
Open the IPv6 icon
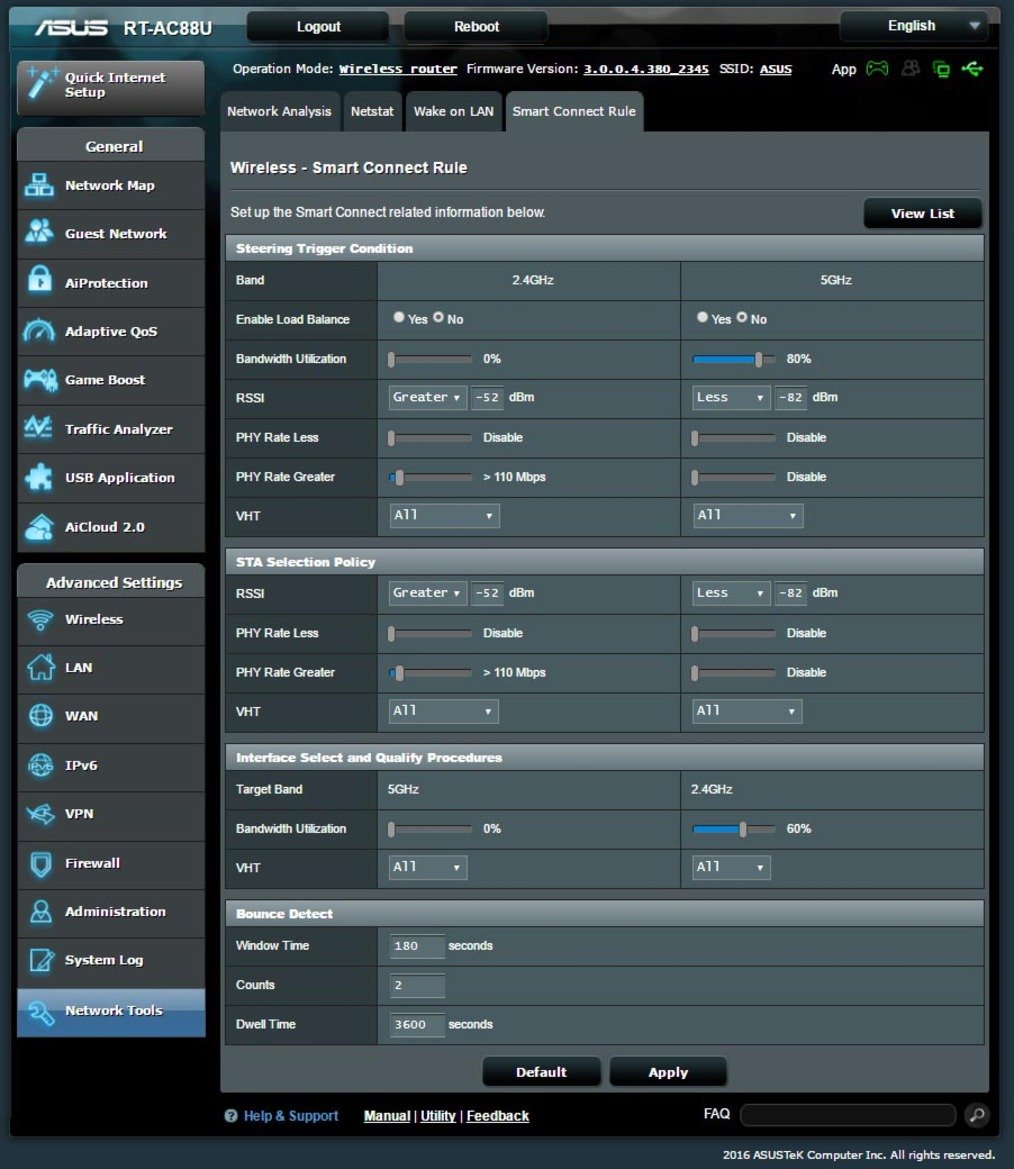(x=40, y=765)
